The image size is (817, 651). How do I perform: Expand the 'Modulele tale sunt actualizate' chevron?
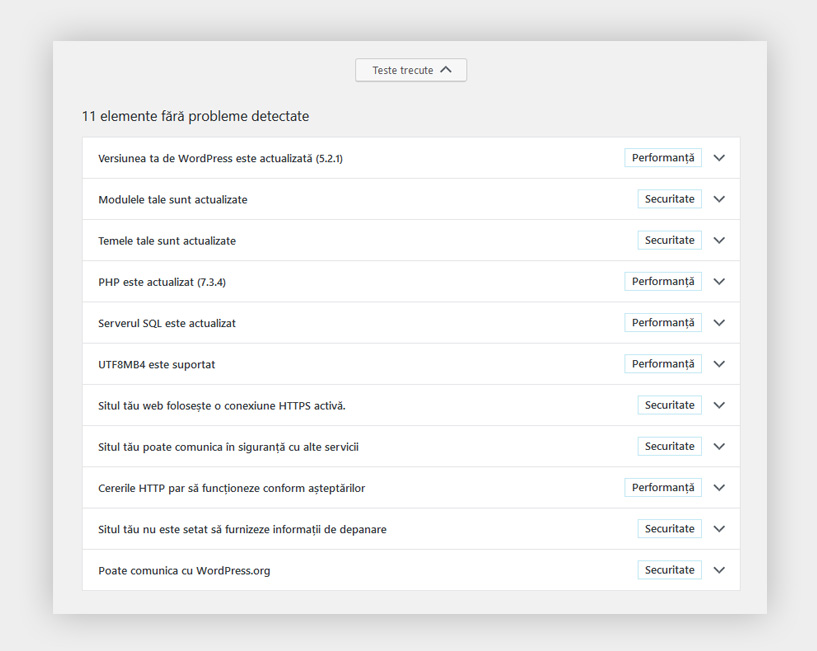pos(719,199)
